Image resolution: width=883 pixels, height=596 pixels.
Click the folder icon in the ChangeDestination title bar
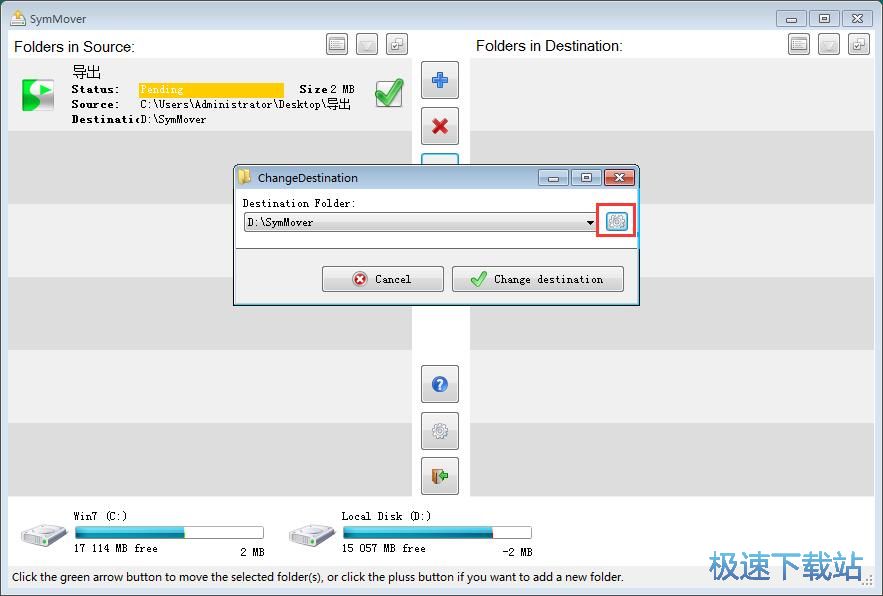pyautogui.click(x=244, y=177)
